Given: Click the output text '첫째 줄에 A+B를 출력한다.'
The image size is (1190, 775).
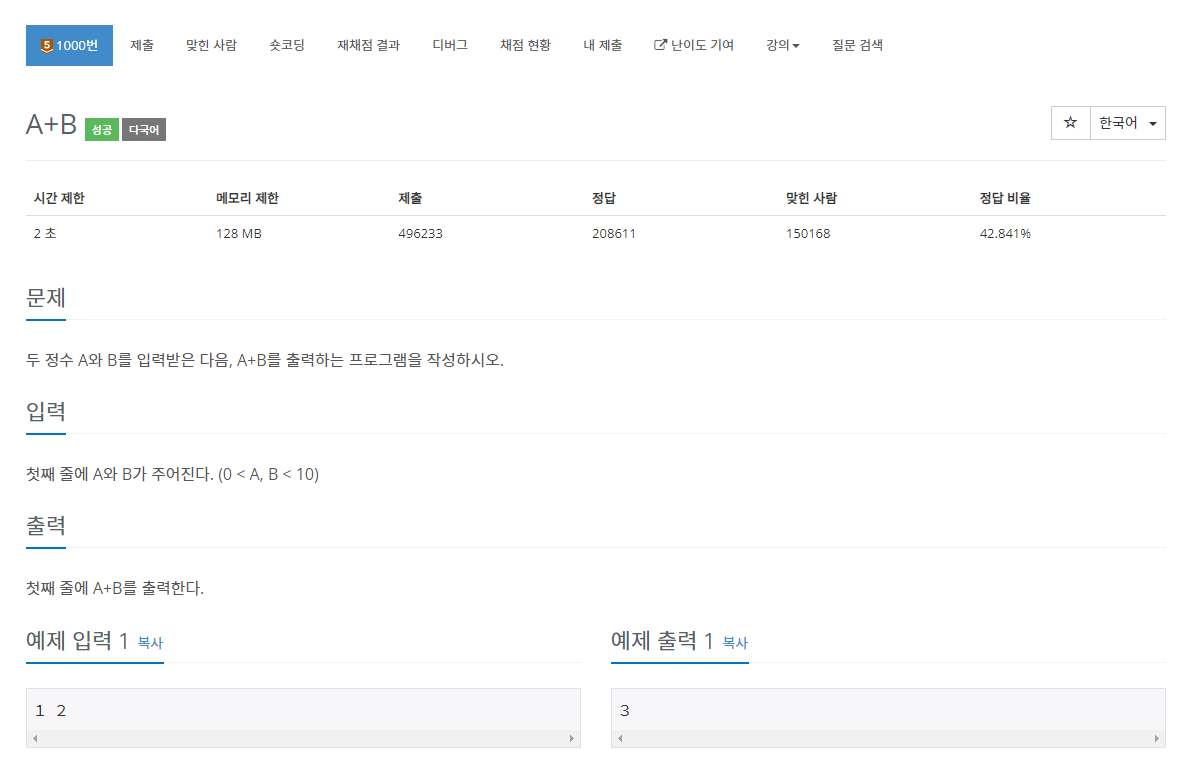Looking at the screenshot, I should click(115, 588).
